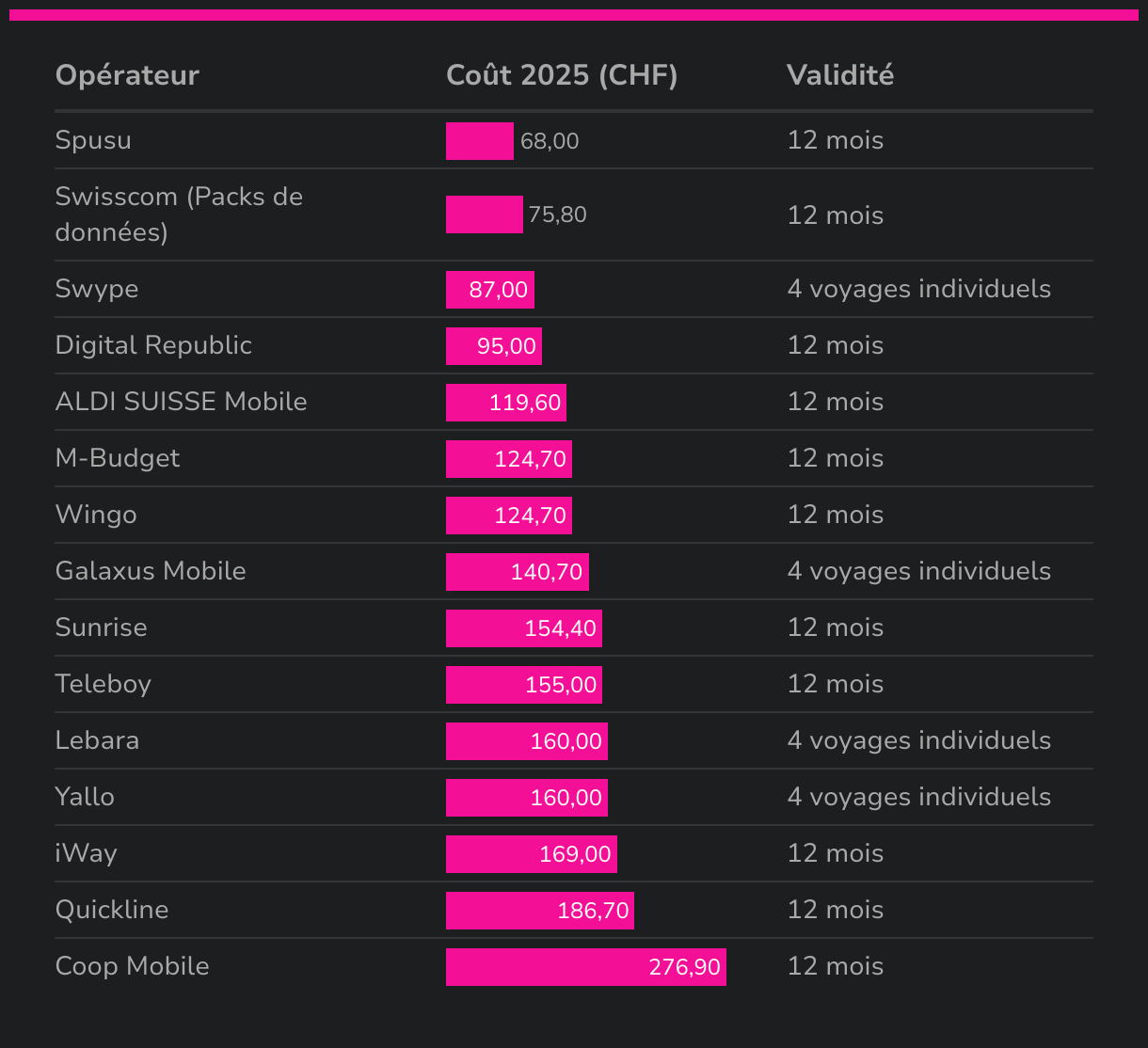Select the Sunrise bar showing 154,40
Viewport: 1148px width, 1048px height.
(524, 628)
